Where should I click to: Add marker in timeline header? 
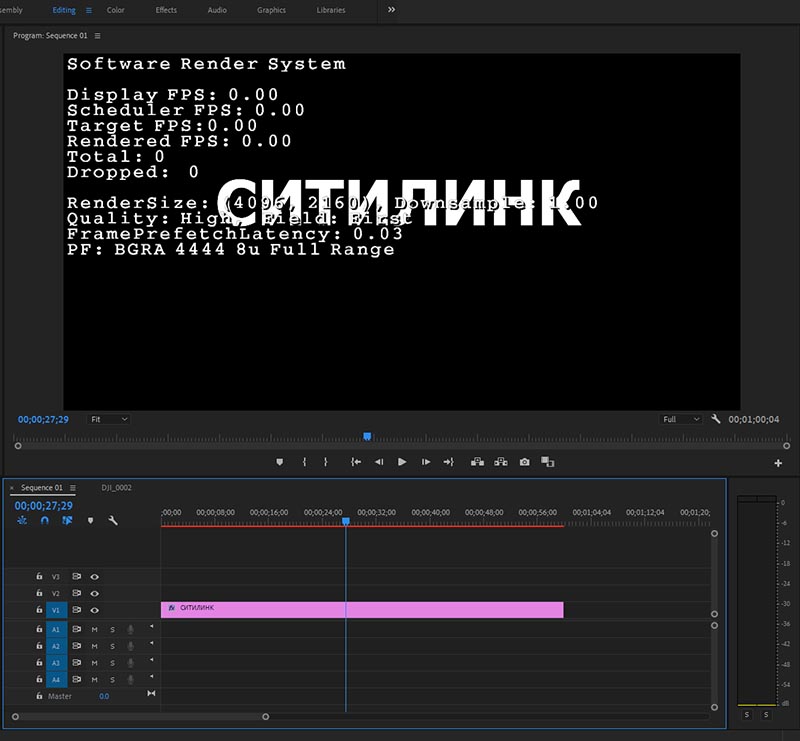coord(90,521)
